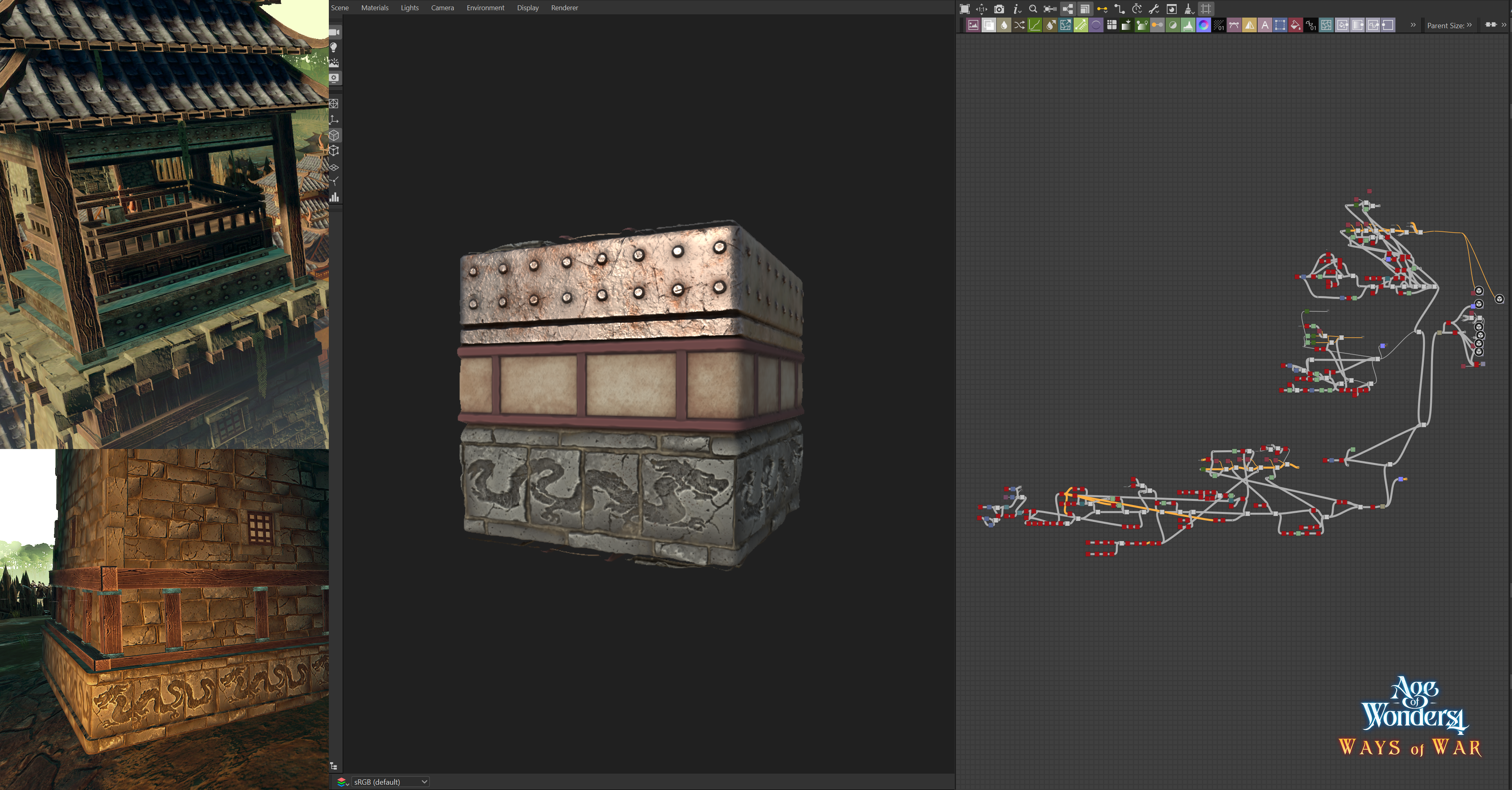Expand the Parent Size options
Screen dimensions: 1512x790
(x=1469, y=25)
